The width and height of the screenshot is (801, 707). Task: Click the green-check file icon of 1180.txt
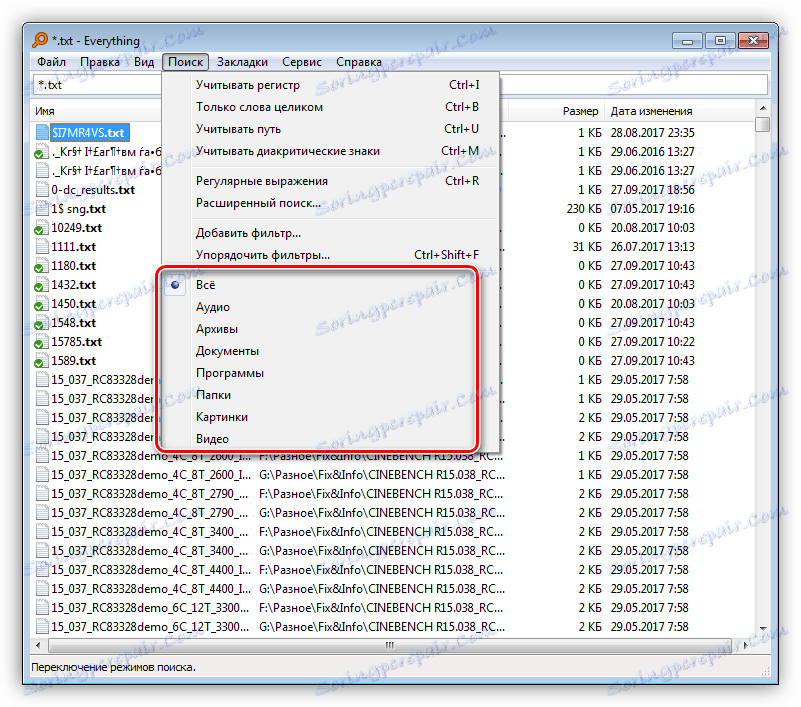point(41,266)
